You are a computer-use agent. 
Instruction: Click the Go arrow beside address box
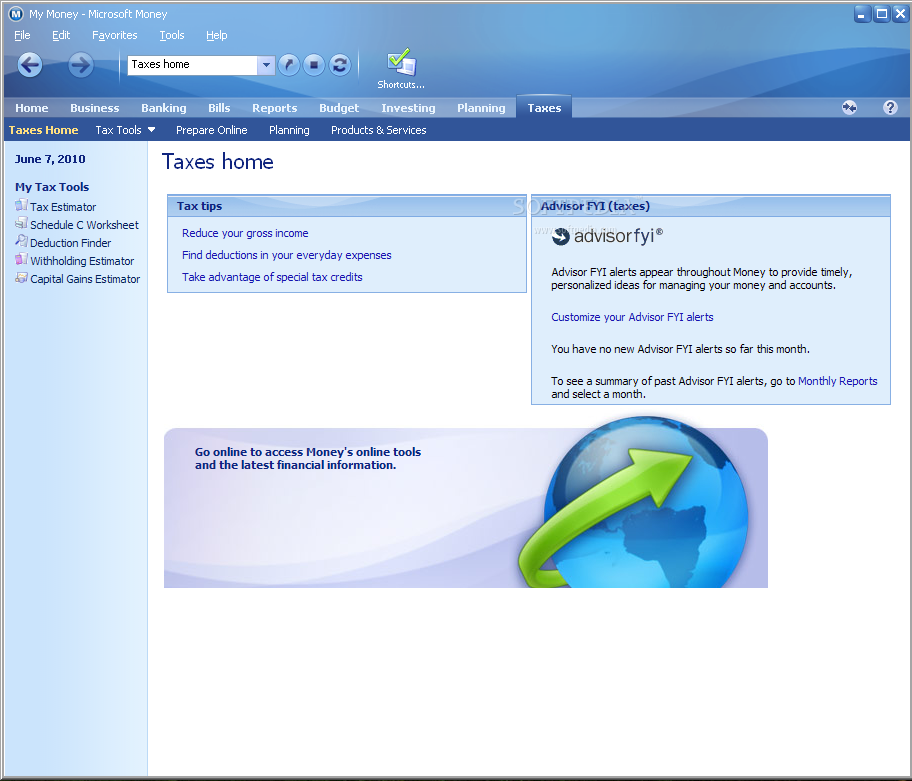pos(288,65)
